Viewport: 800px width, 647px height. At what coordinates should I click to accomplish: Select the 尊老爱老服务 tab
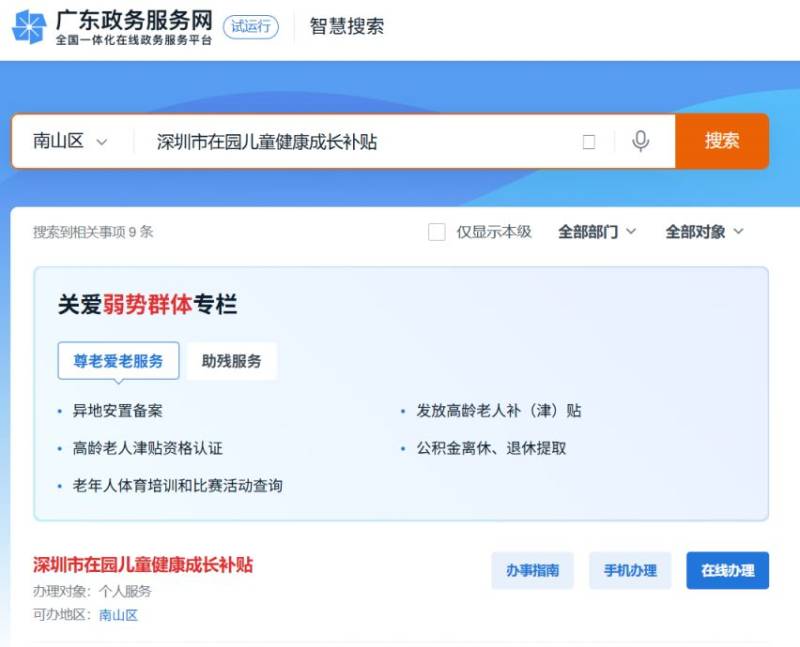[x=118, y=361]
